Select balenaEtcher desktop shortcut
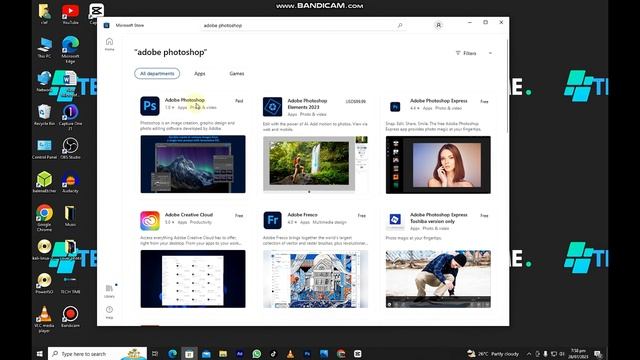The height and width of the screenshot is (360, 640). tap(44, 182)
